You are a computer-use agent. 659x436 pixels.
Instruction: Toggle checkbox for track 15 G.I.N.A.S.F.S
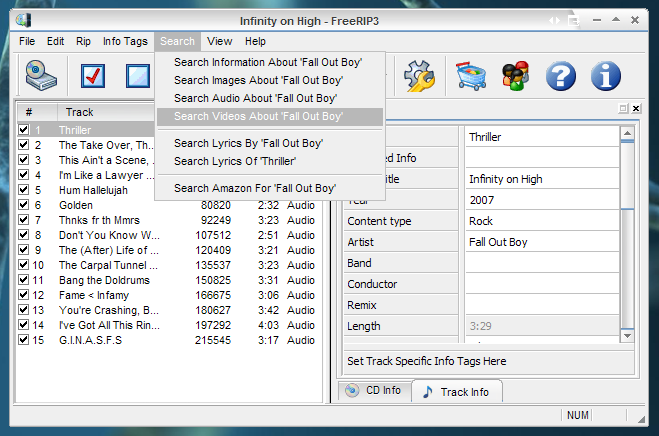coord(24,340)
